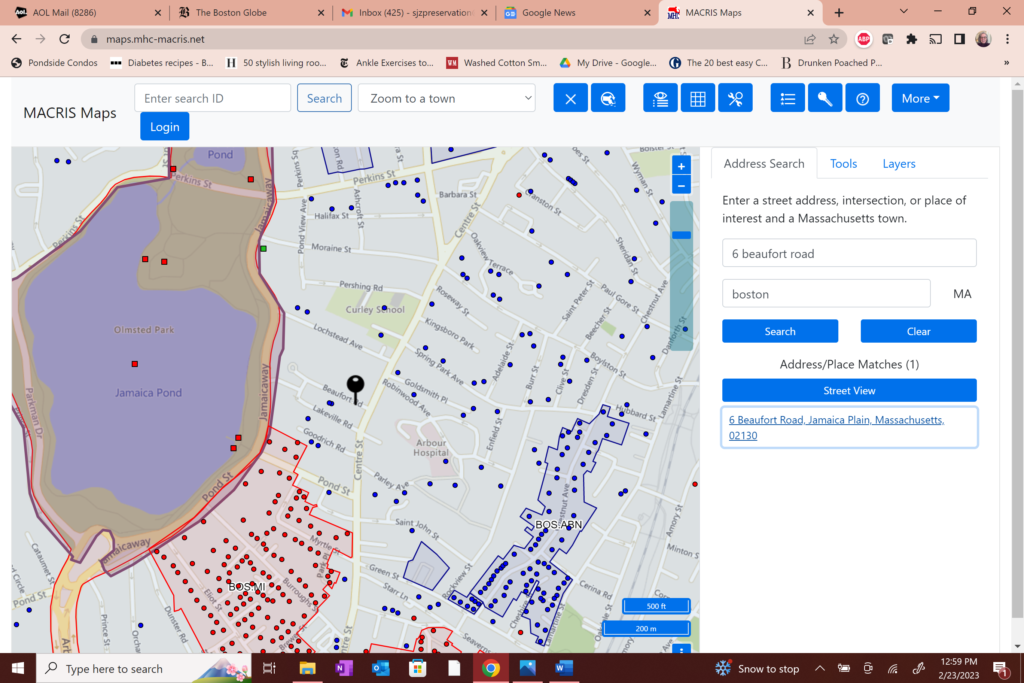The height and width of the screenshot is (683, 1024).
Task: Open the eye layer visibility list icon
Action: pos(660,98)
